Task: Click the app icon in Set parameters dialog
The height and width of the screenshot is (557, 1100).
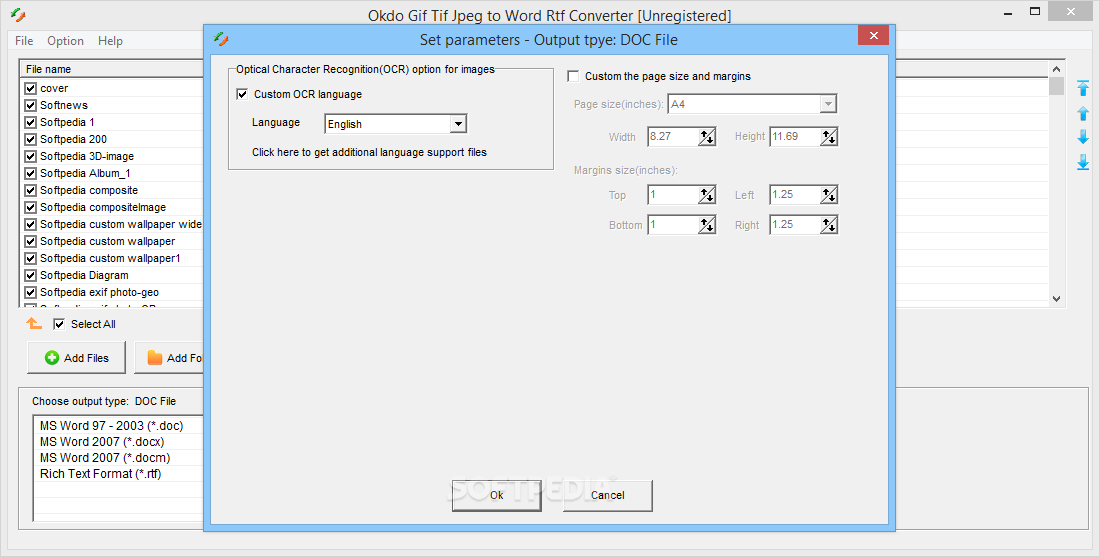Action: pyautogui.click(x=221, y=39)
